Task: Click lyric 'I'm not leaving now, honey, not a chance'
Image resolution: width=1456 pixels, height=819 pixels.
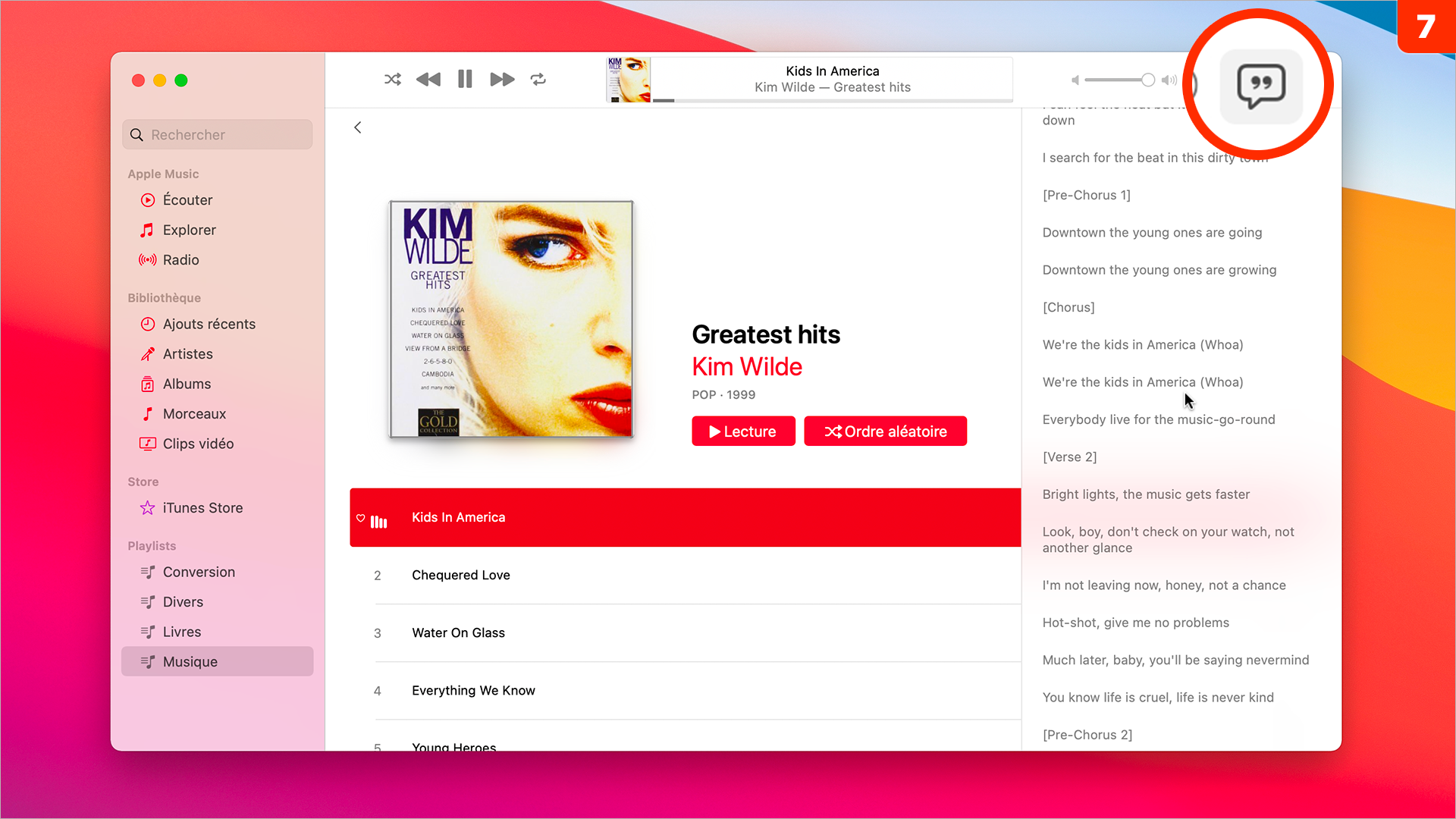Action: (1164, 585)
